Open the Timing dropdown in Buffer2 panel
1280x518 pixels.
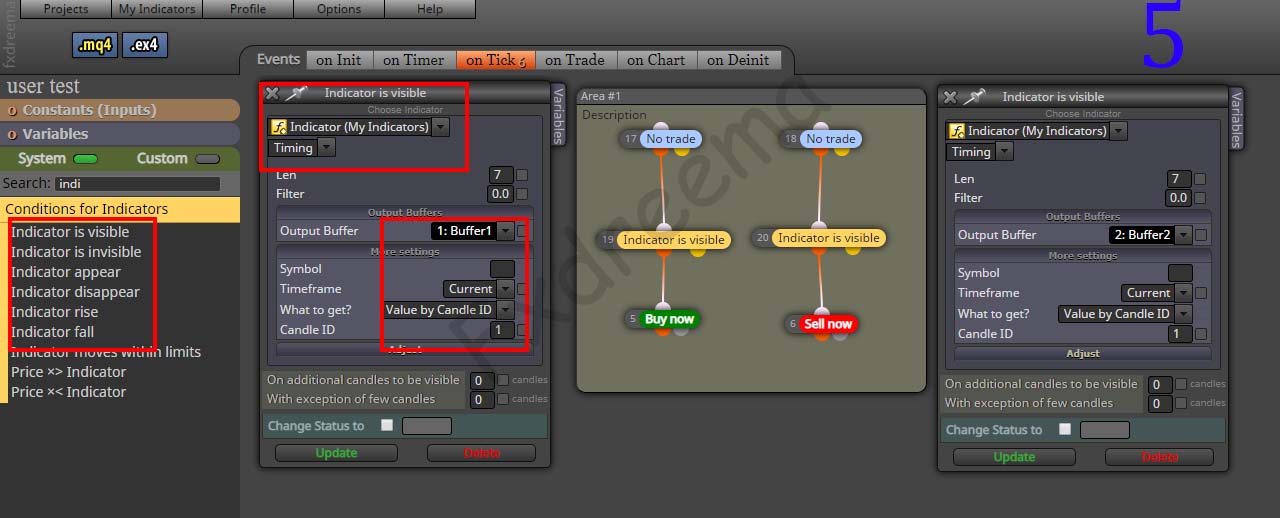[x=1004, y=152]
